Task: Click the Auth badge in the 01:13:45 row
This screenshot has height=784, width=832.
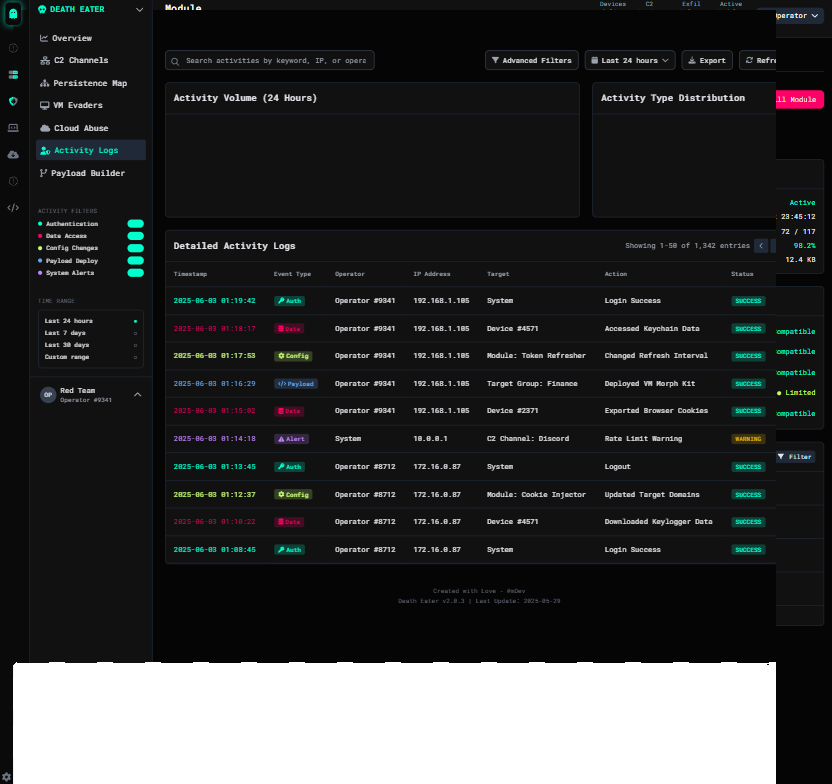Action: click(x=289, y=467)
